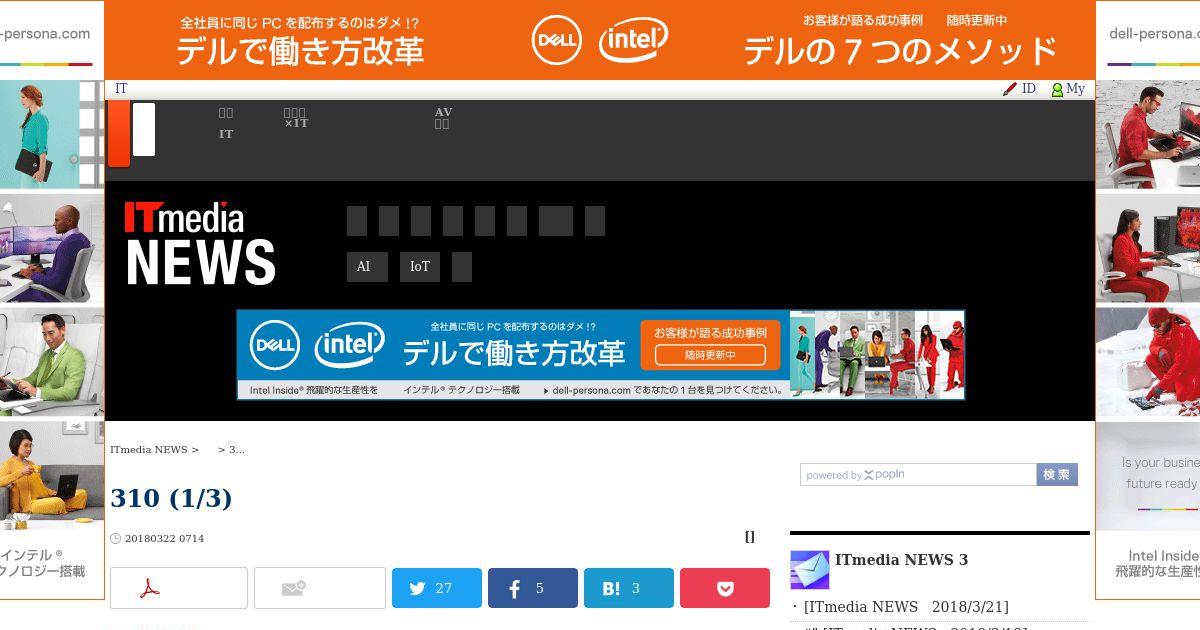Image resolution: width=1200 pixels, height=630 pixels.
Task: Click the dell-persona.com label on the right ad
Action: 1154,33
